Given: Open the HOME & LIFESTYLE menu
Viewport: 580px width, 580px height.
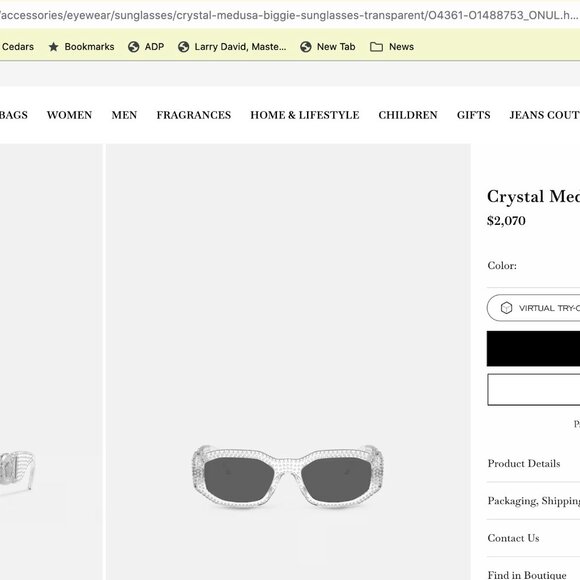Looking at the screenshot, I should (x=305, y=115).
